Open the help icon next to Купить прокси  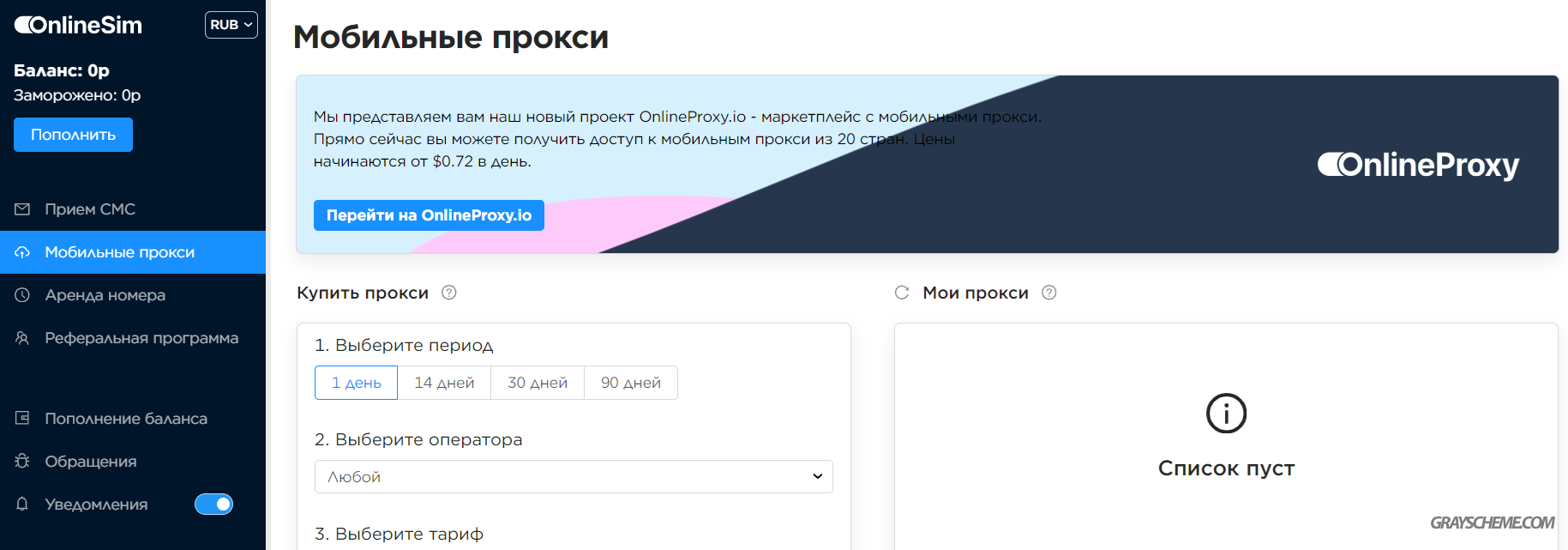point(449,293)
